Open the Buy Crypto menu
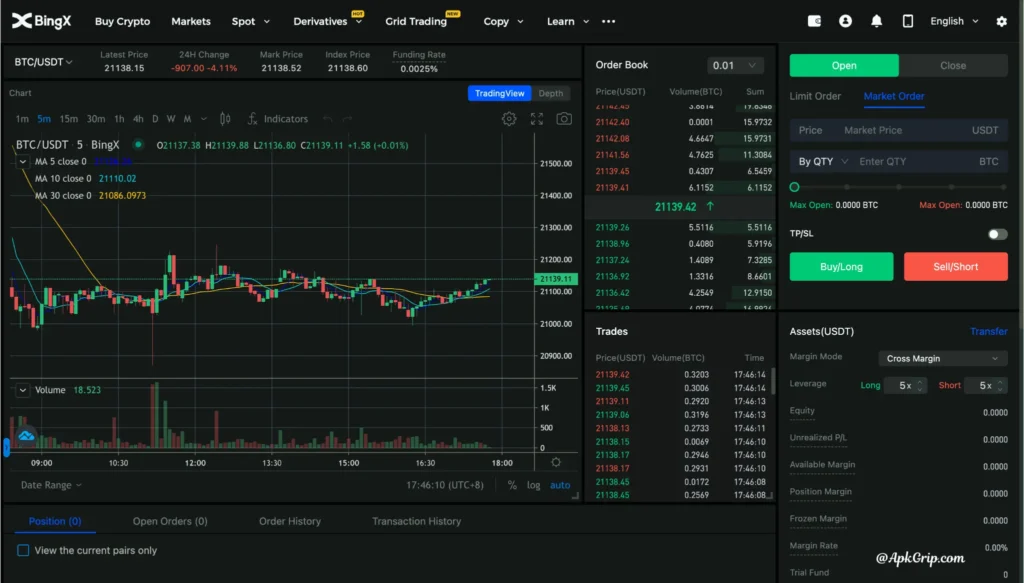Image resolution: width=1024 pixels, height=583 pixels. pyautogui.click(x=122, y=22)
